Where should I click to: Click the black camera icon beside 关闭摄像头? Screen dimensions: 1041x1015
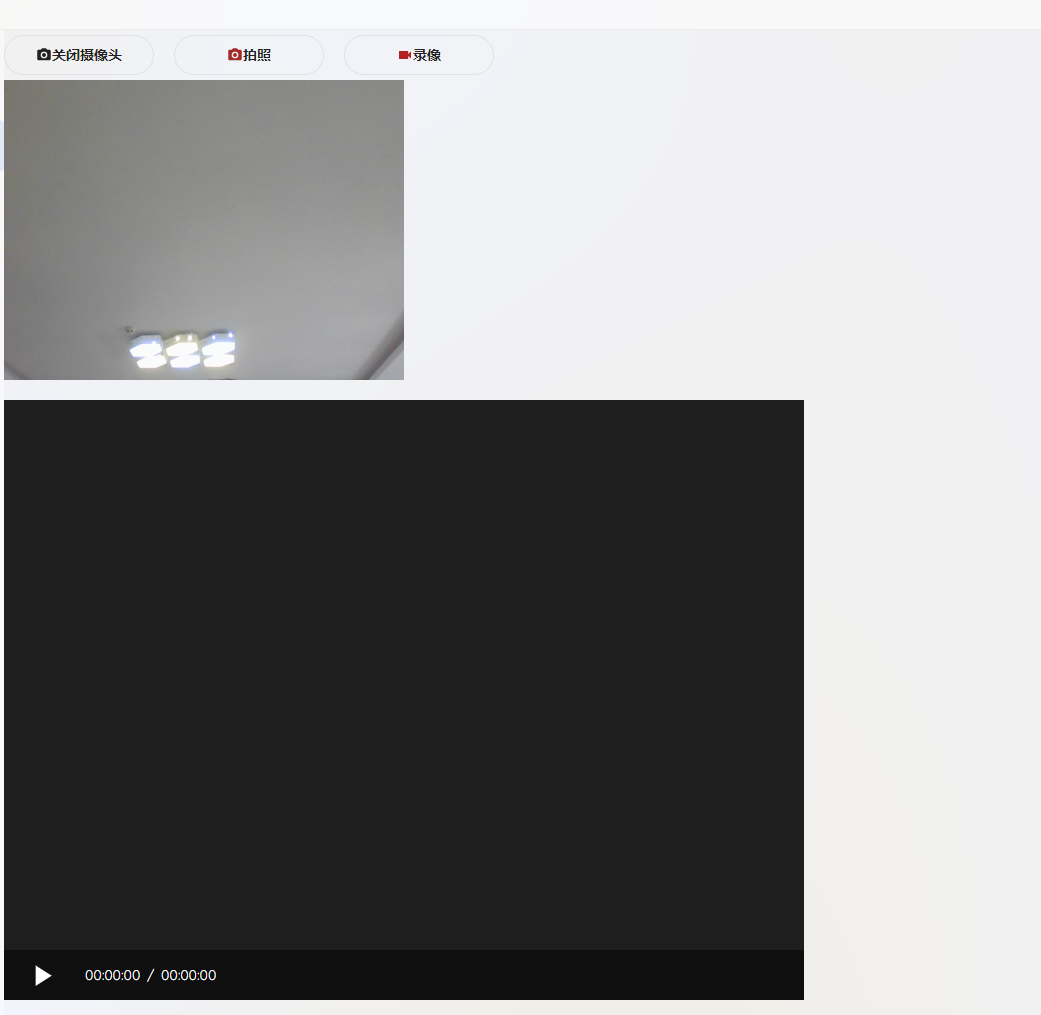pos(44,54)
